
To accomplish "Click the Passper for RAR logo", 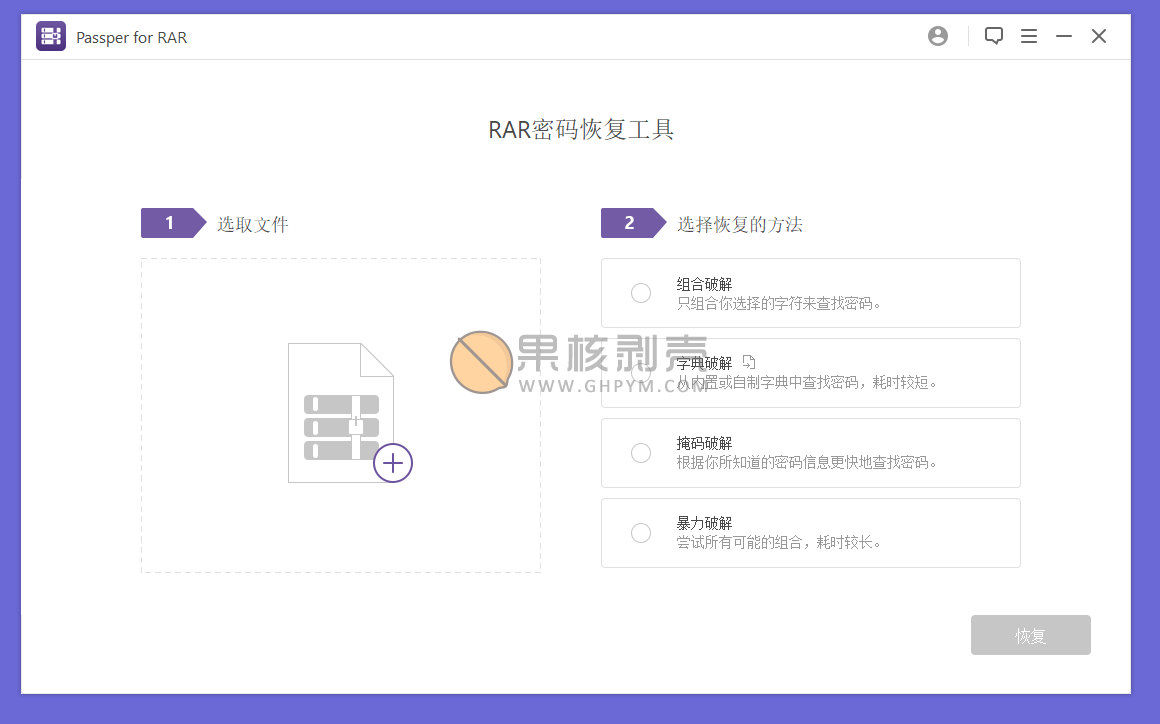I will click(51, 36).
